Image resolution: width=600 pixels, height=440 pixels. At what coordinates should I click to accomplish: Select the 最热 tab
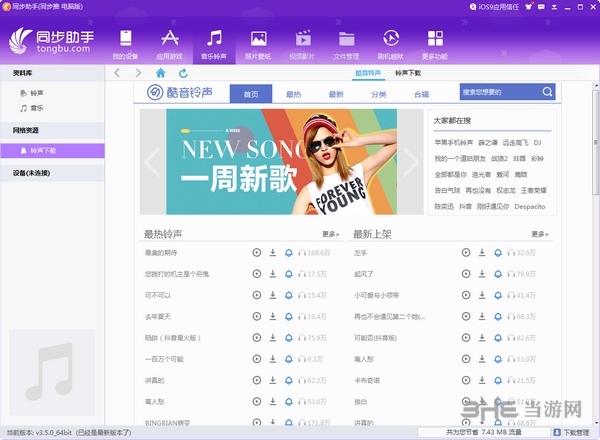pyautogui.click(x=293, y=94)
